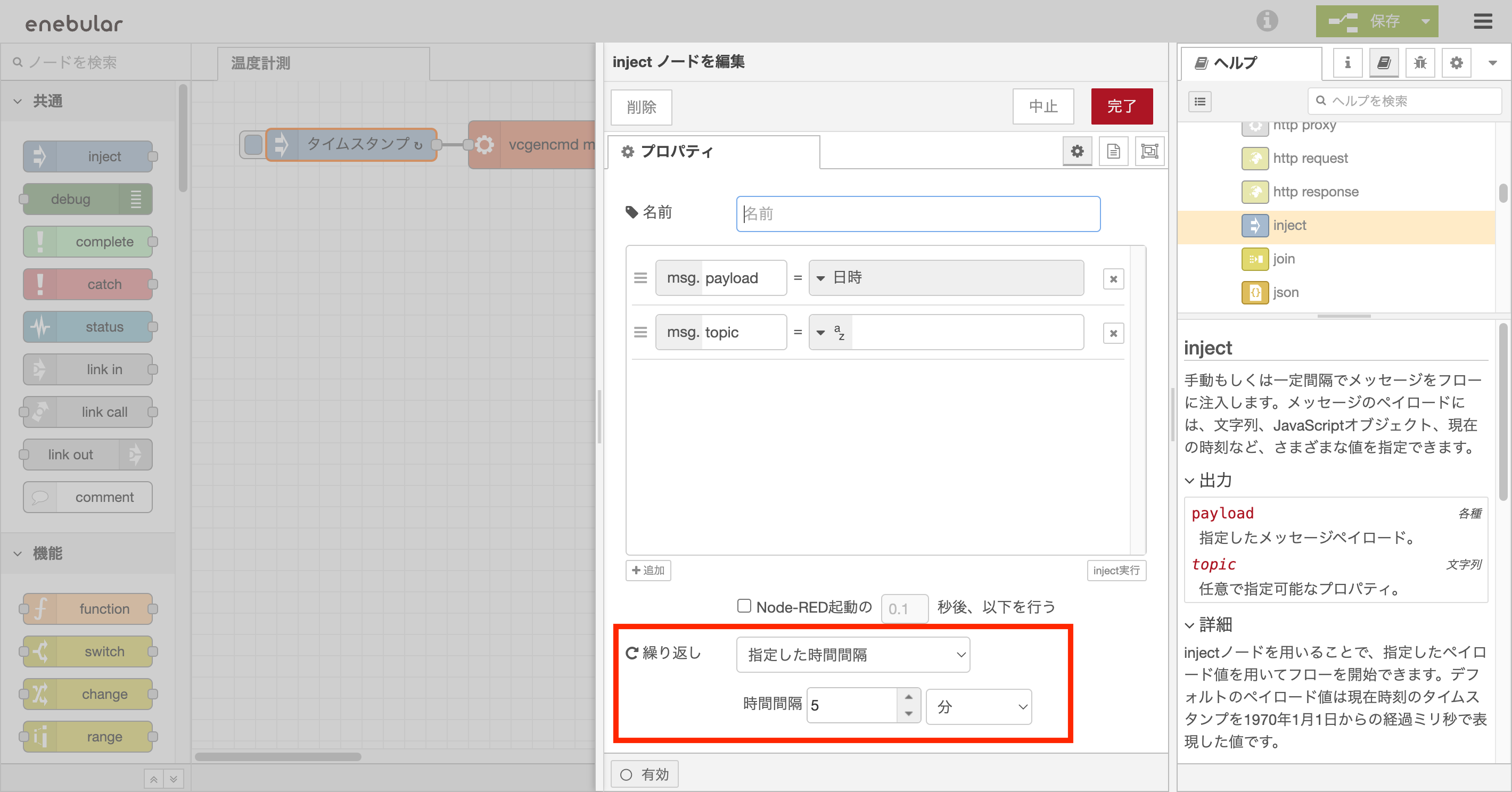The height and width of the screenshot is (792, 1512).
Task: Increase the 時間間隔 value with up arrow
Action: (909, 696)
